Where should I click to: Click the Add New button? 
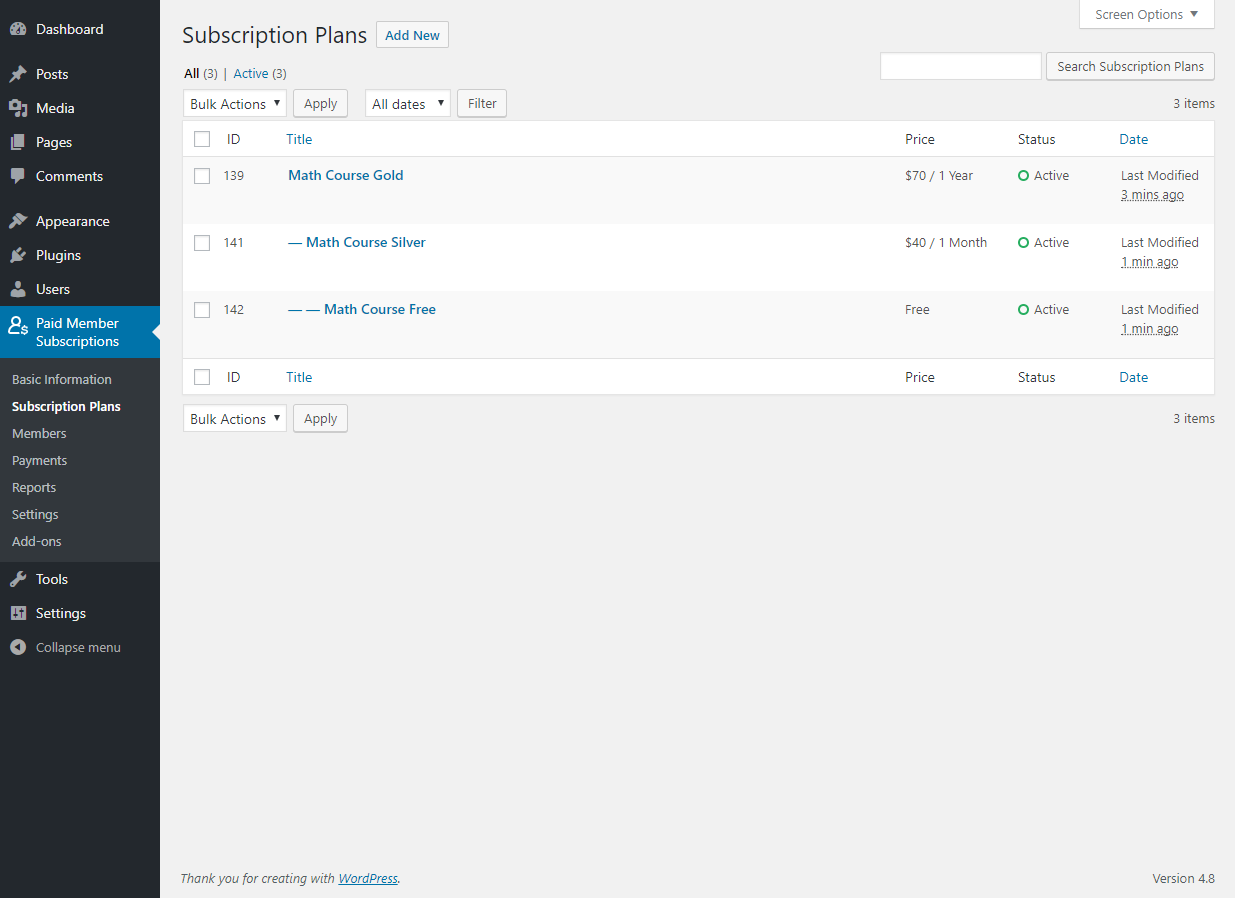point(412,34)
